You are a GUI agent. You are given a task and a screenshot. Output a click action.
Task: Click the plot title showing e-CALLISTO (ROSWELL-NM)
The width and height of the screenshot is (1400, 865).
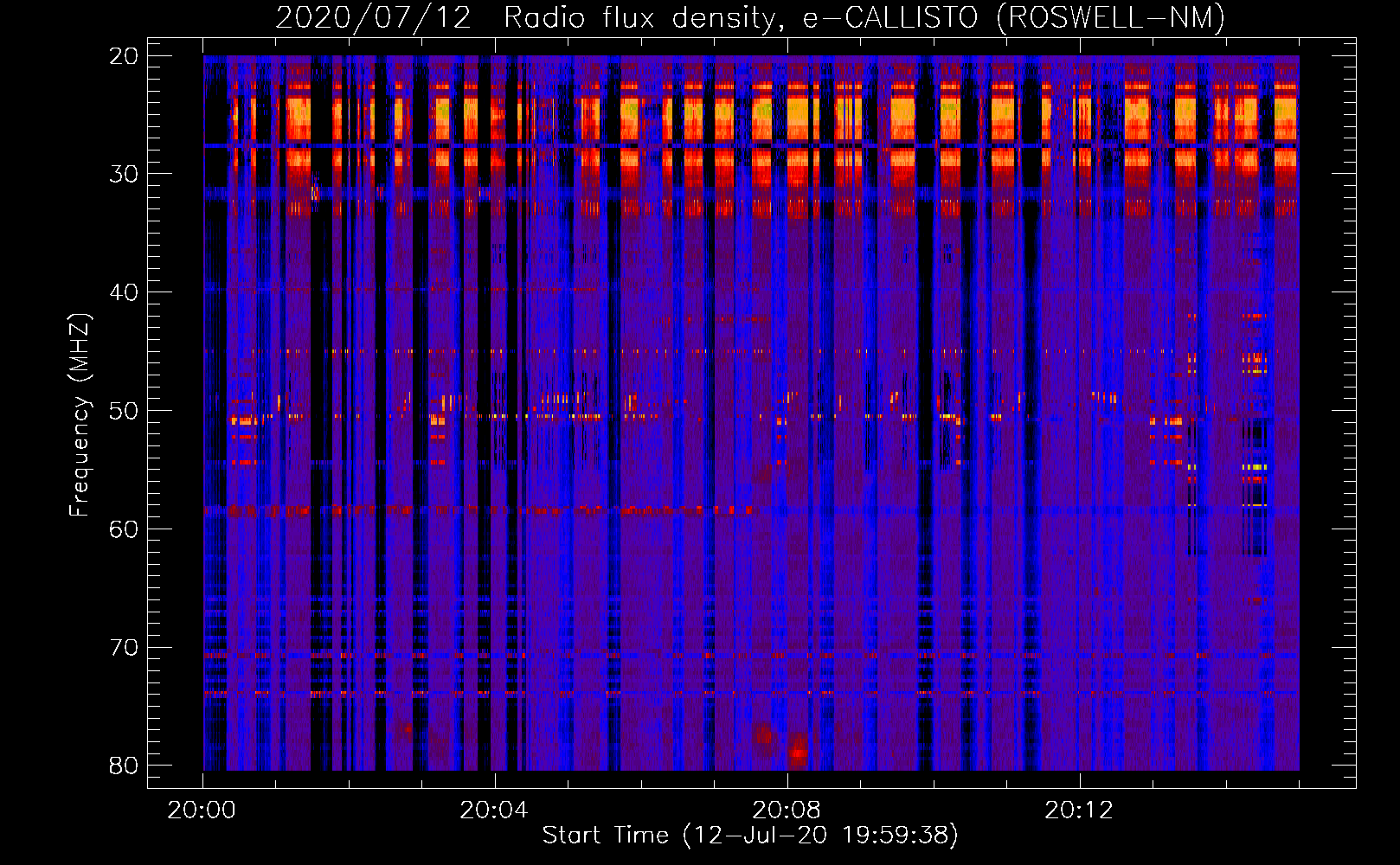click(x=750, y=17)
